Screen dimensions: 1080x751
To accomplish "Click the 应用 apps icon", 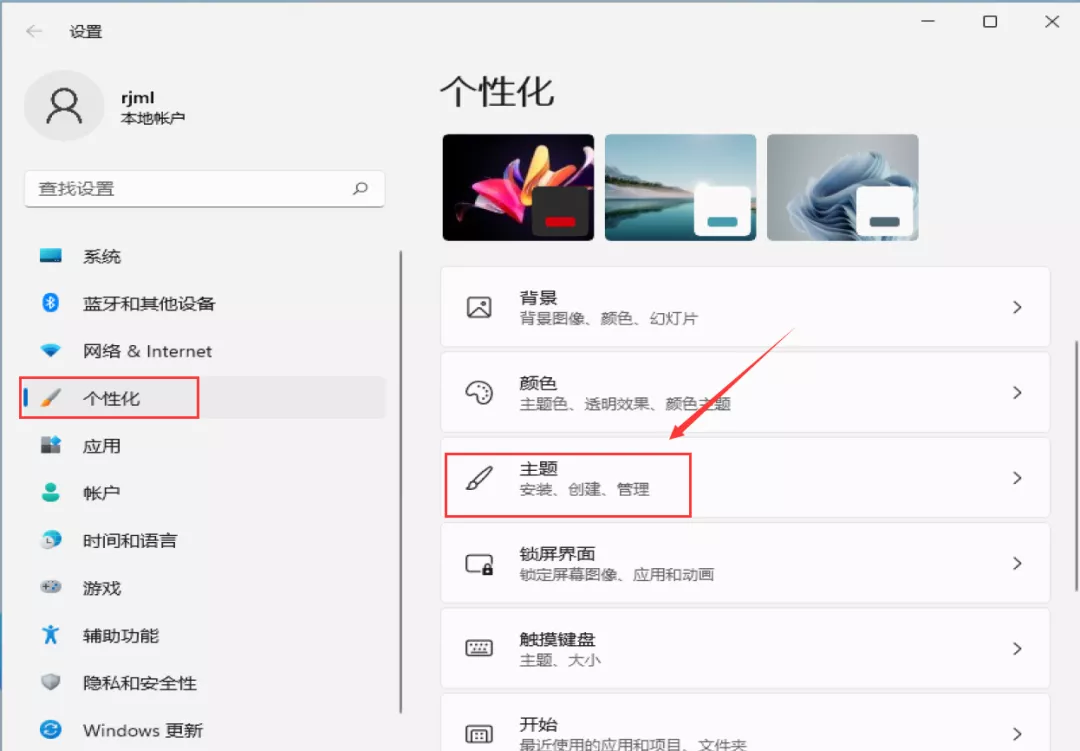I will pos(50,445).
